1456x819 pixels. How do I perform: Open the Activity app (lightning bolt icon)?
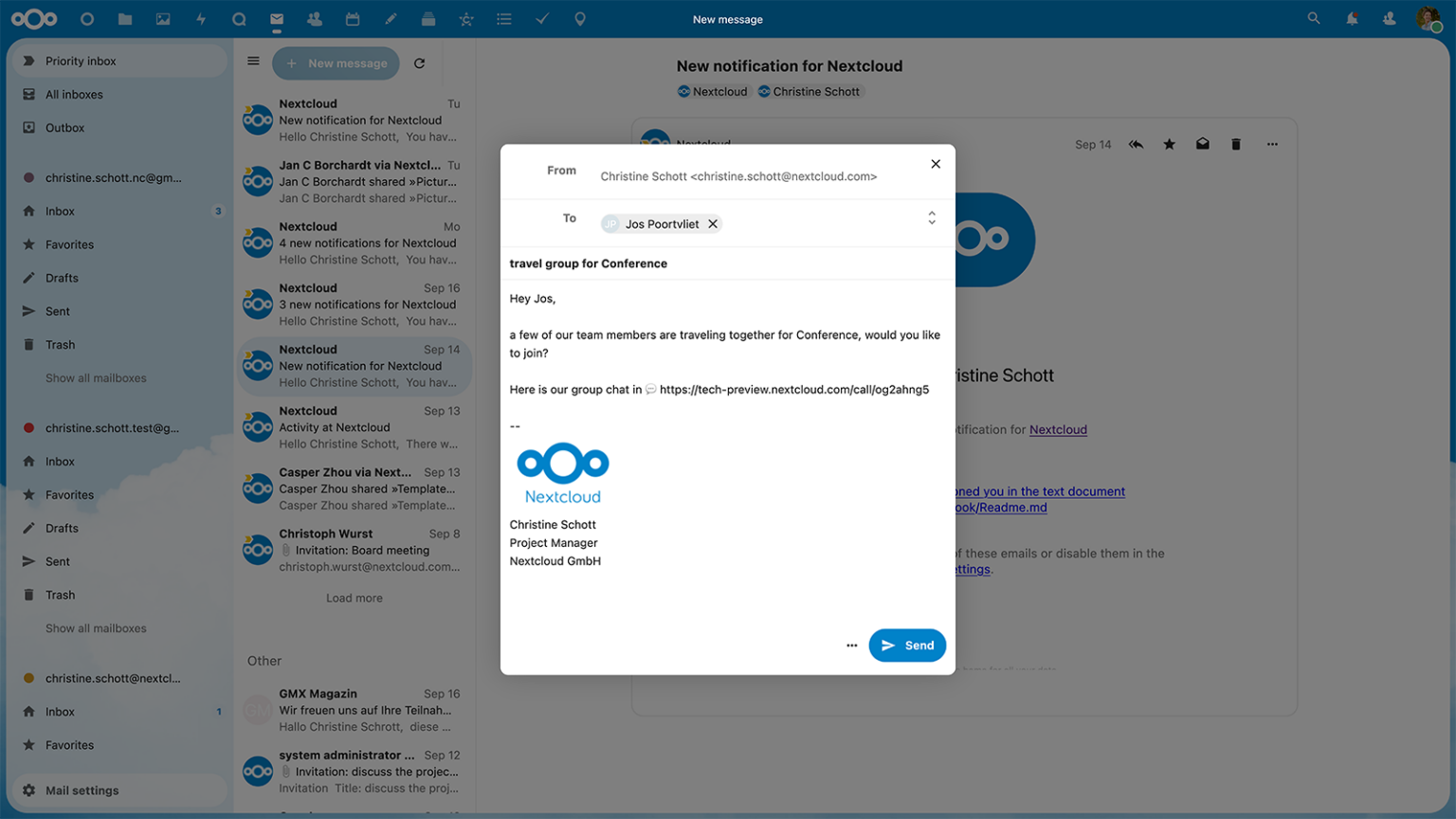[201, 18]
